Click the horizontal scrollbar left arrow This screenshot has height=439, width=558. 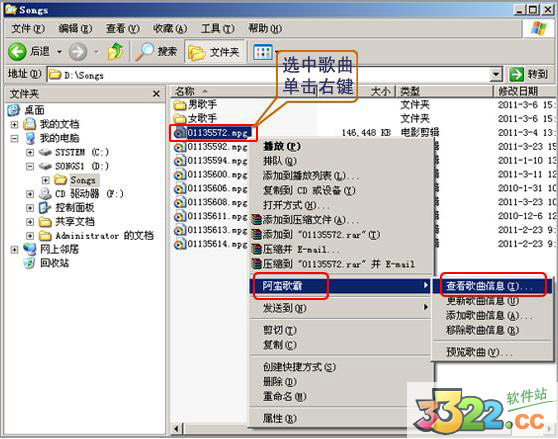click(177, 429)
